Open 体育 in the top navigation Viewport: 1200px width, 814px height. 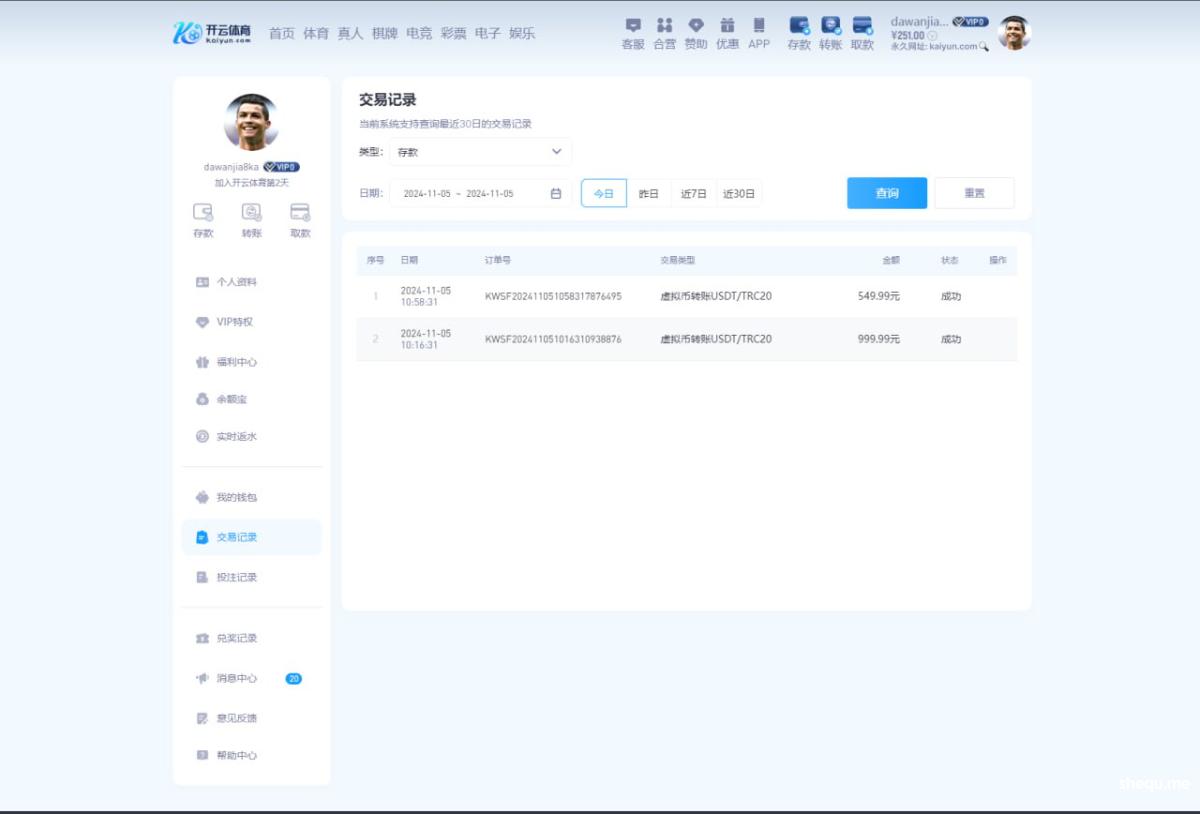(316, 33)
